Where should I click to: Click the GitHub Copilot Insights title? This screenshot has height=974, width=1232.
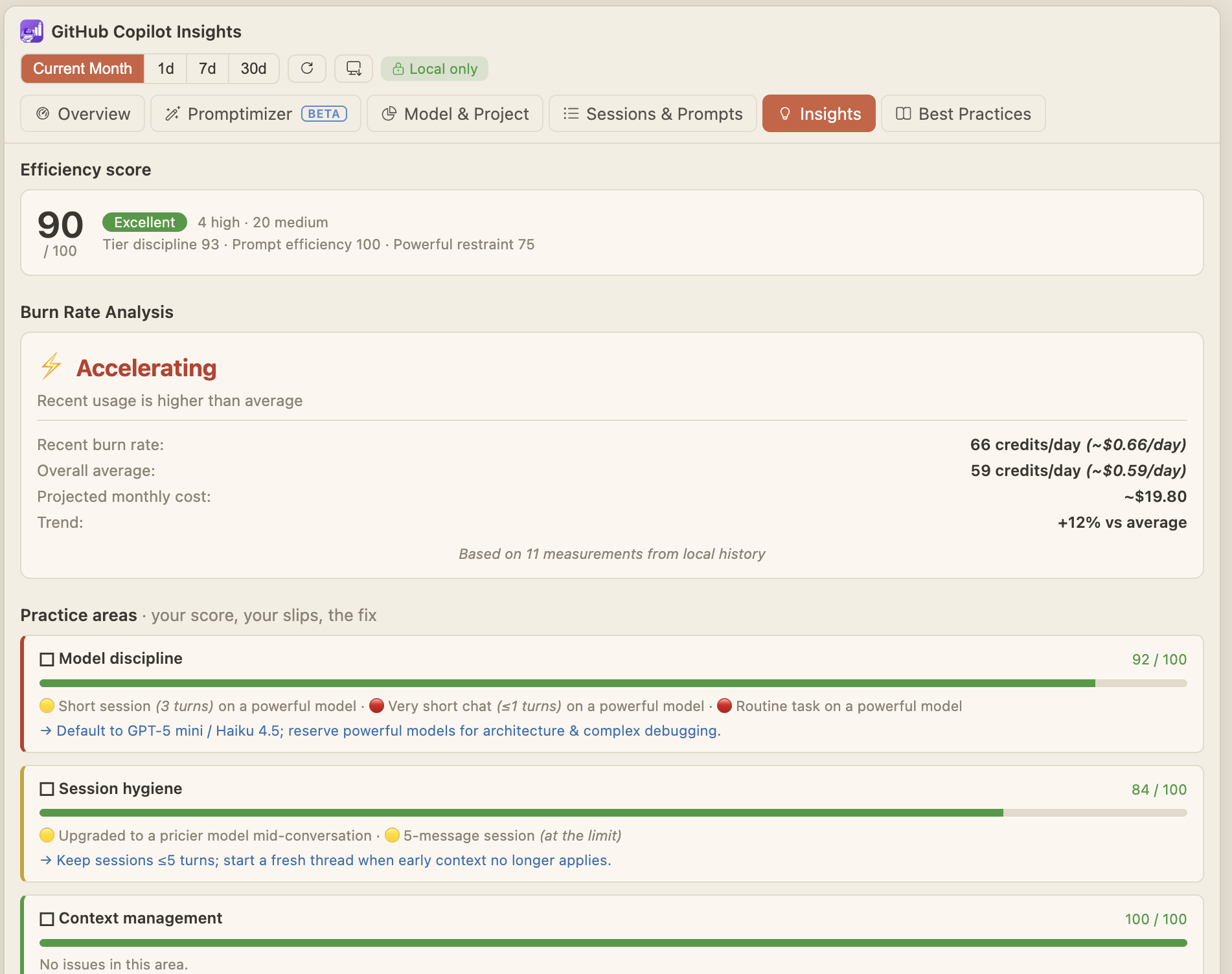pyautogui.click(x=146, y=31)
